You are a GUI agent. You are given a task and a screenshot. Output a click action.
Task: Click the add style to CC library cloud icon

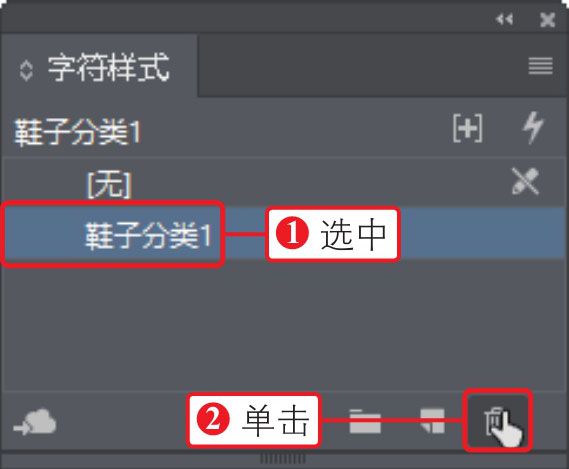pyautogui.click(x=35, y=421)
